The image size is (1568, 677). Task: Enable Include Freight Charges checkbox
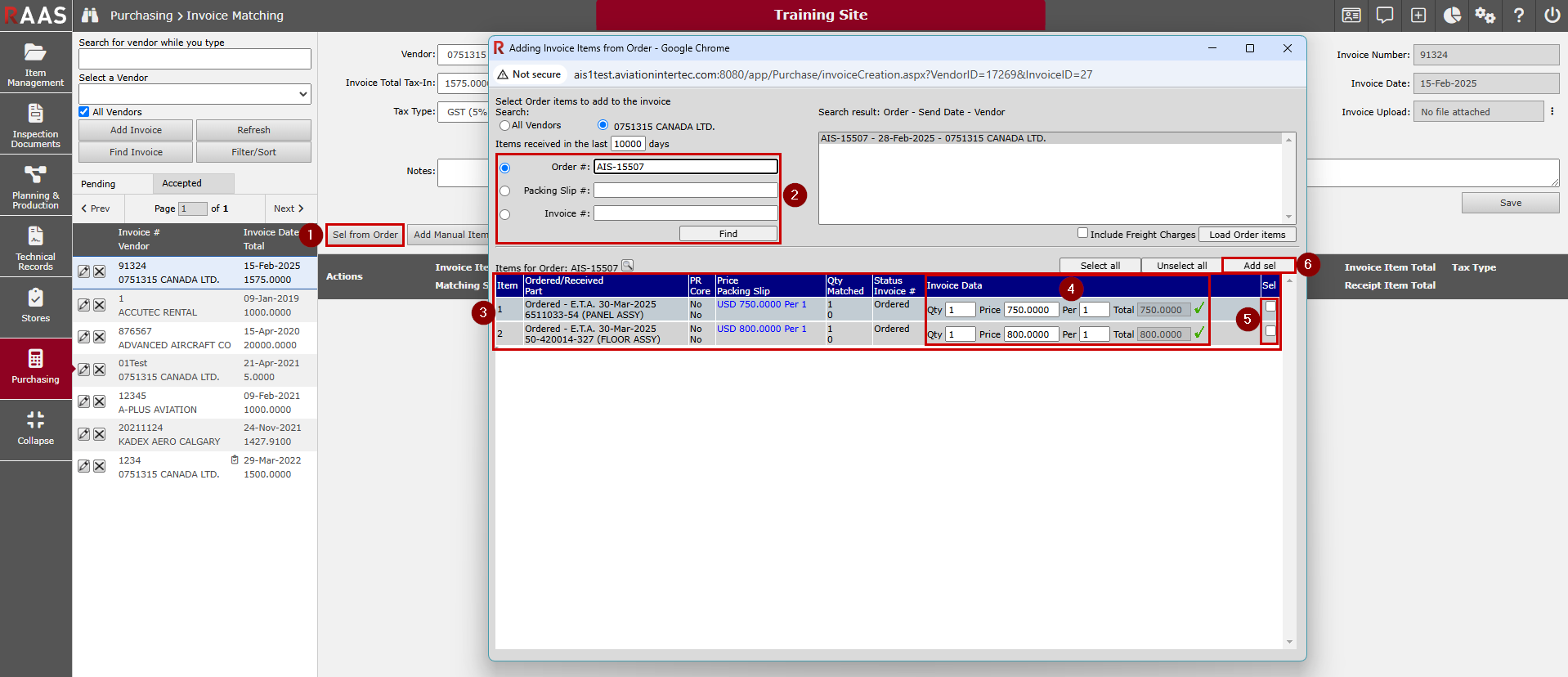click(x=1082, y=233)
